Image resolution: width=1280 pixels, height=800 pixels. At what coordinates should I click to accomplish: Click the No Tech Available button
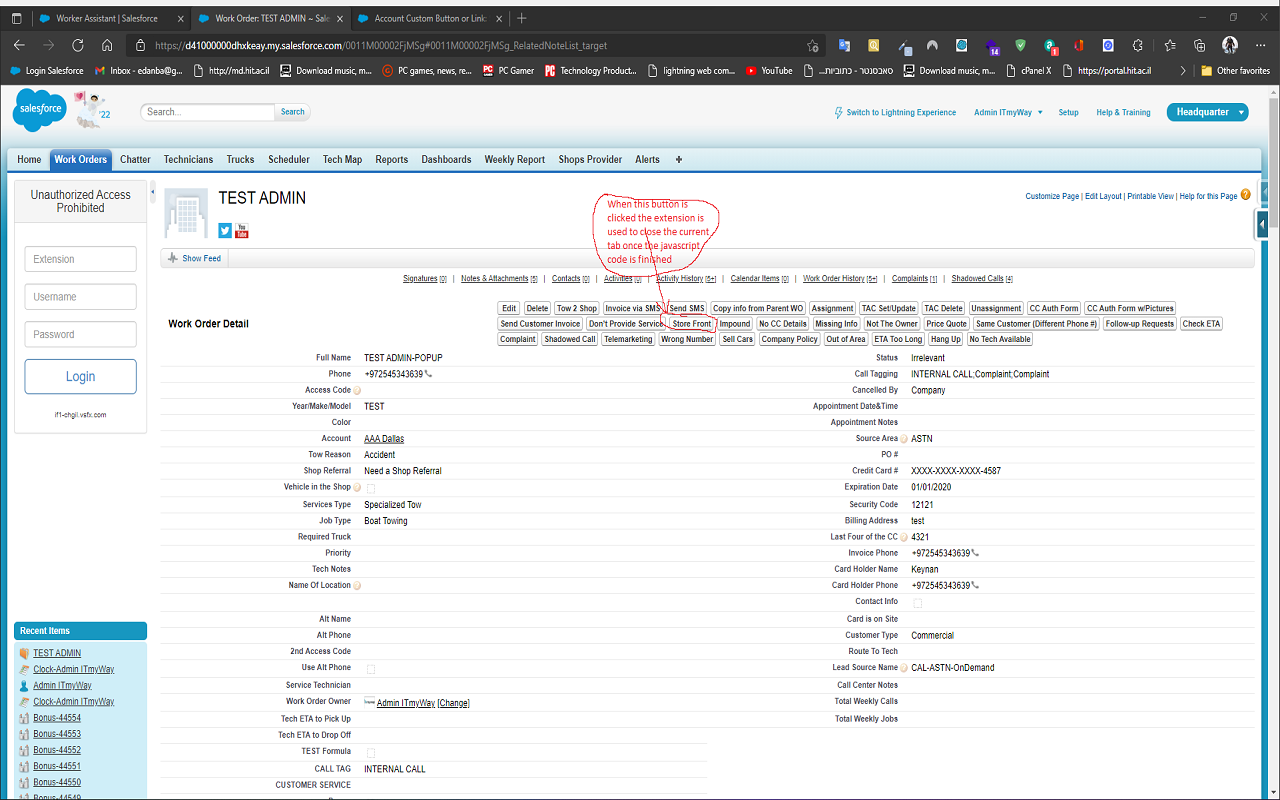tap(1001, 340)
